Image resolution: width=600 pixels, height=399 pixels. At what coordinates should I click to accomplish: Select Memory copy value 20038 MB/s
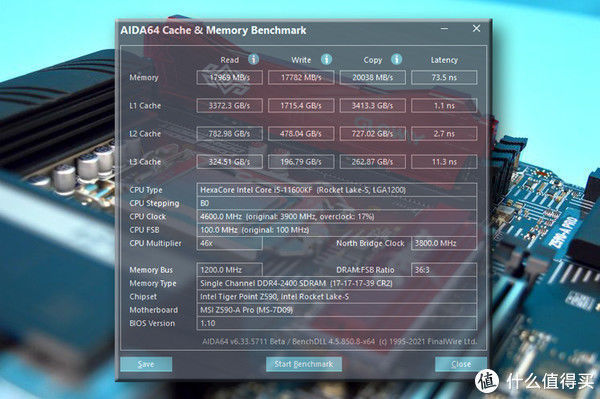point(373,77)
